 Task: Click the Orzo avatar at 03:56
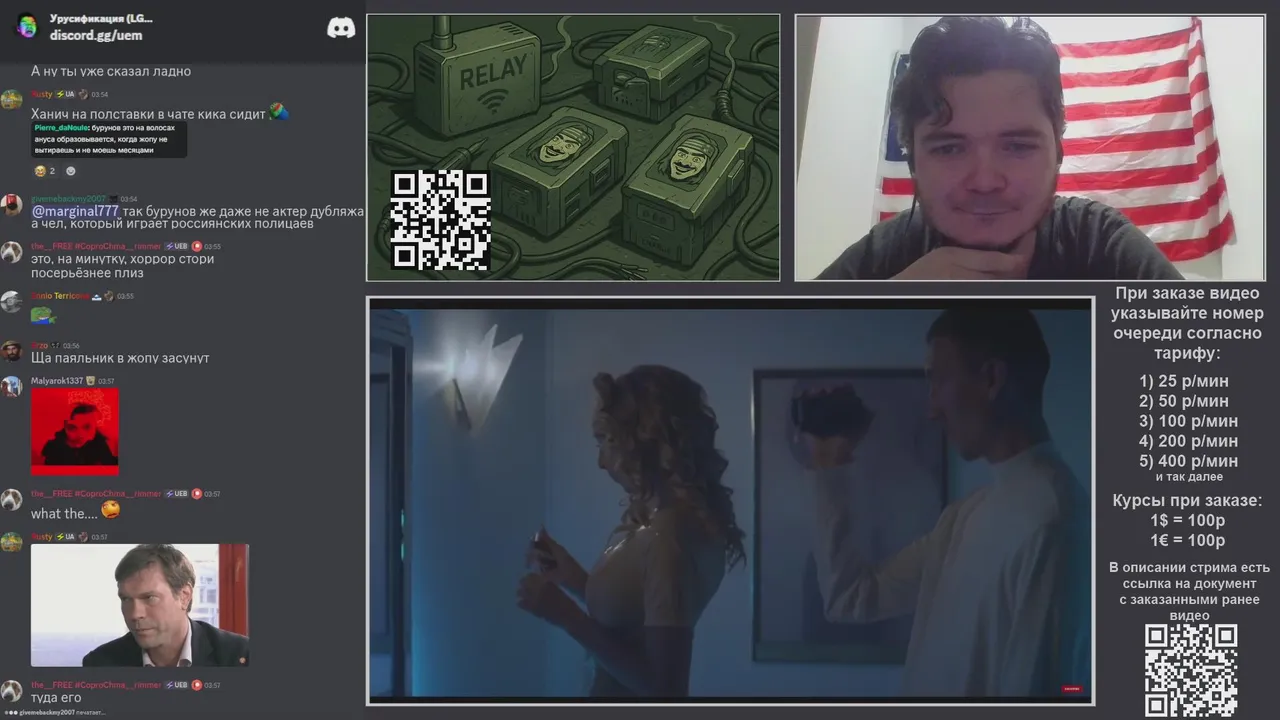[12, 351]
